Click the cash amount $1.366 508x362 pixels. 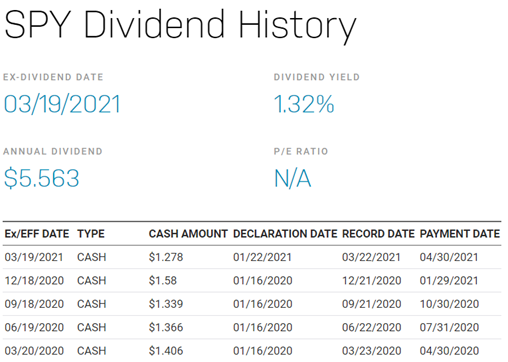[166, 327]
